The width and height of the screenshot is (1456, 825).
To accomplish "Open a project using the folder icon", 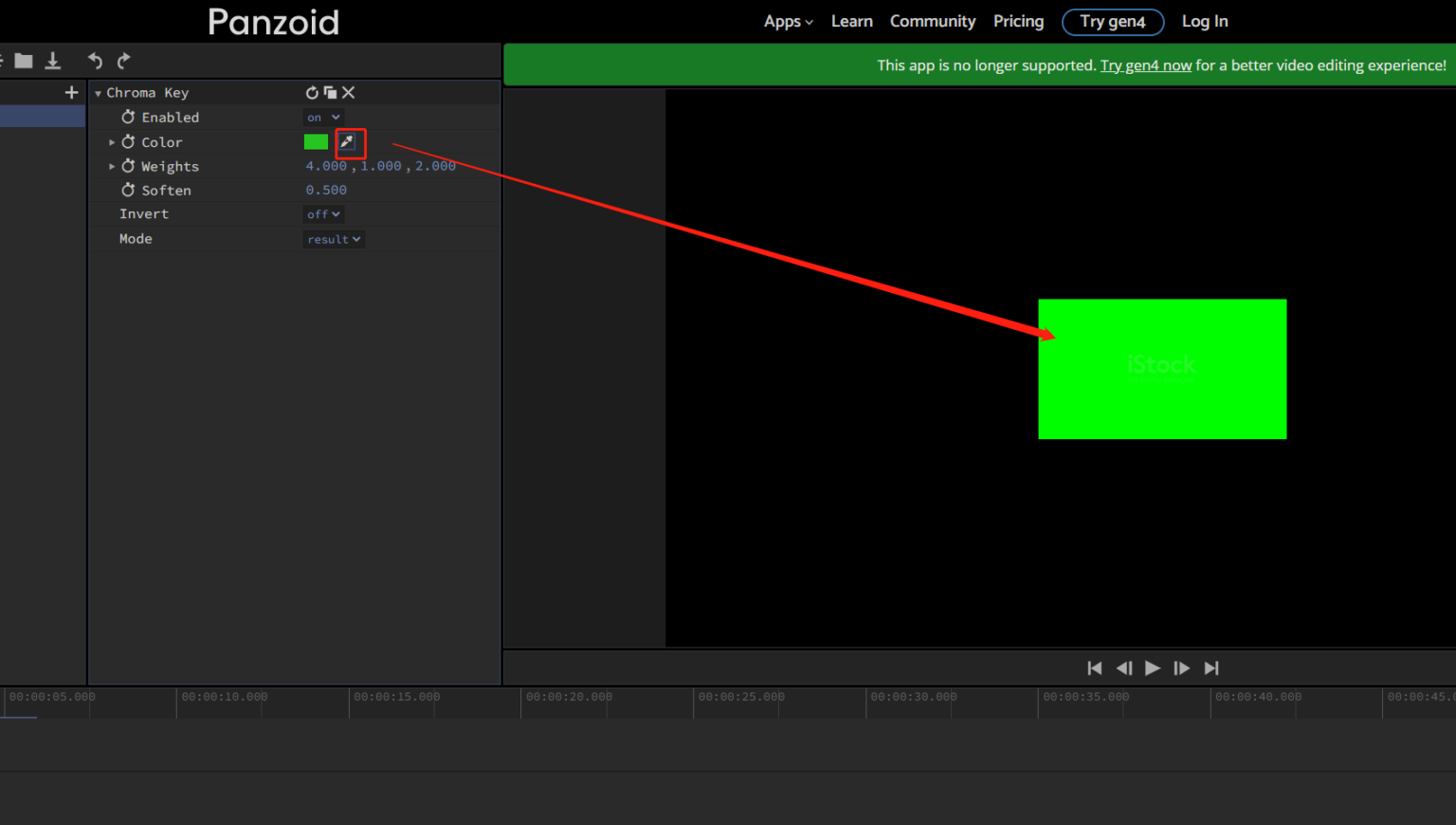I will click(x=24, y=60).
